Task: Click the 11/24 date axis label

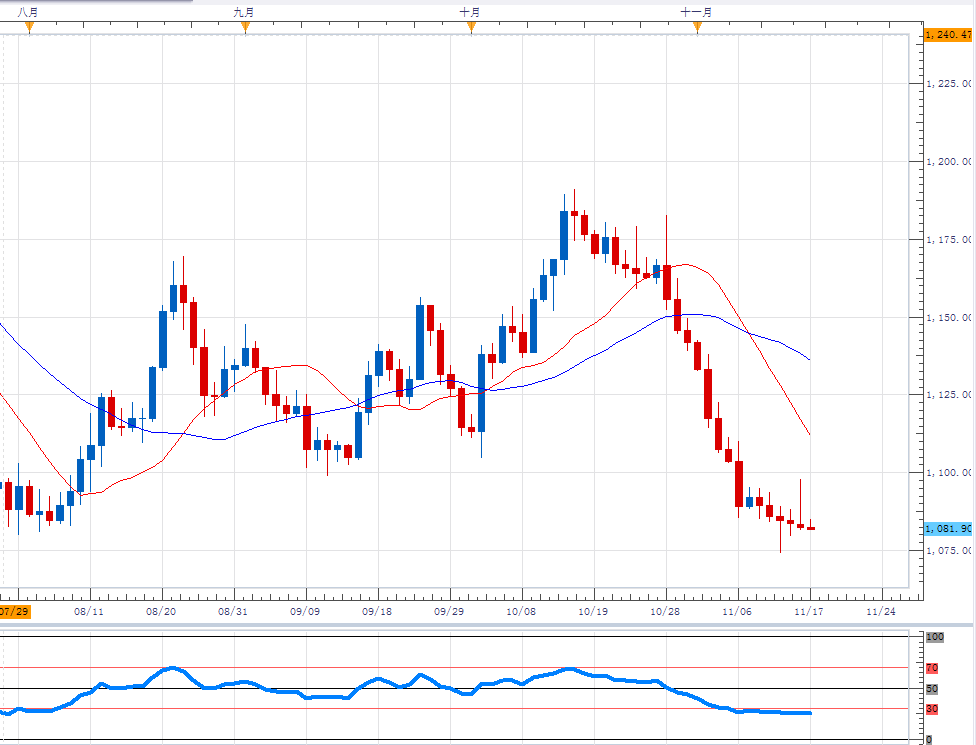Action: tap(881, 611)
